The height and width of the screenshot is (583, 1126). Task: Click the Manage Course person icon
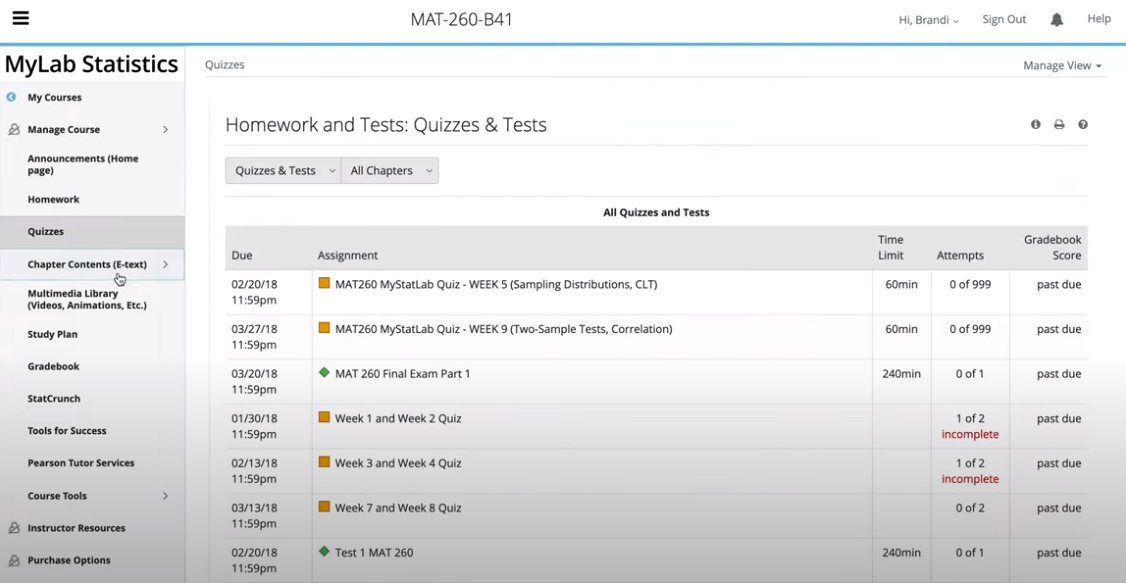(x=14, y=130)
